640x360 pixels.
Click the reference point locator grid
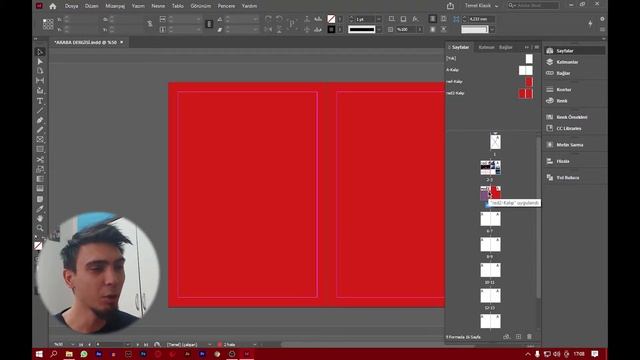(x=48, y=24)
